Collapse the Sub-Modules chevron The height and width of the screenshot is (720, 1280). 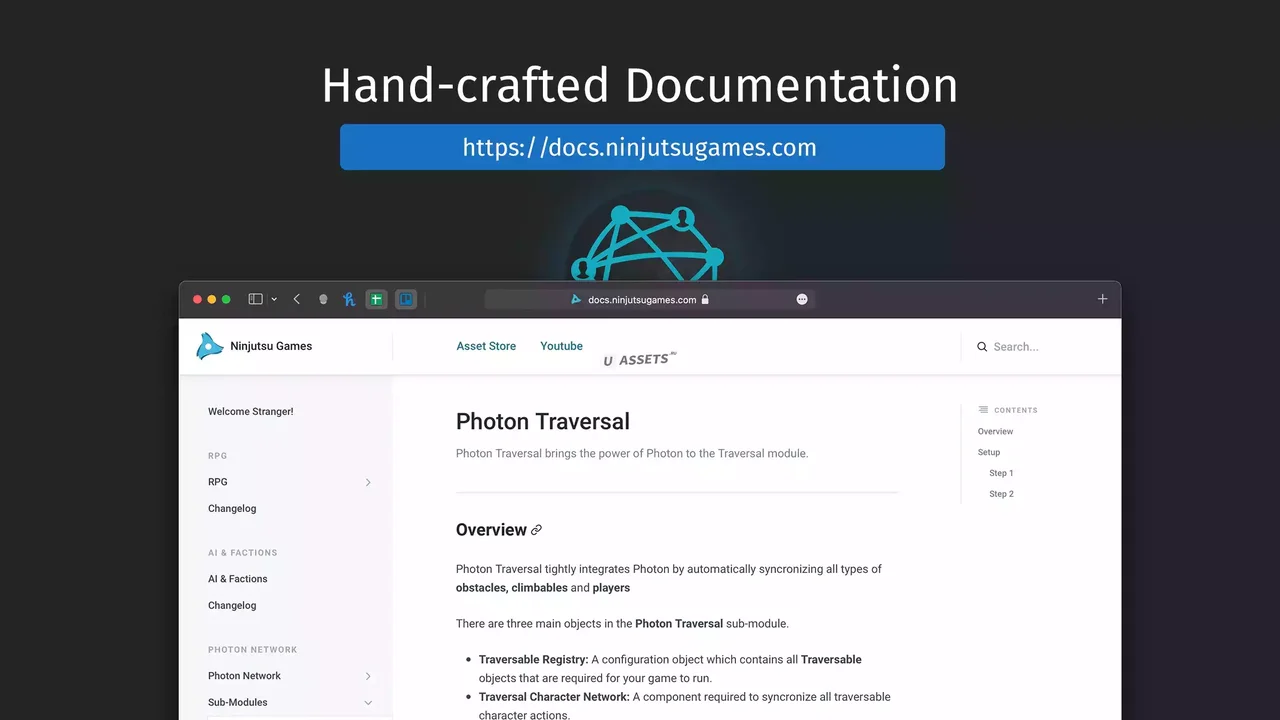click(x=368, y=702)
